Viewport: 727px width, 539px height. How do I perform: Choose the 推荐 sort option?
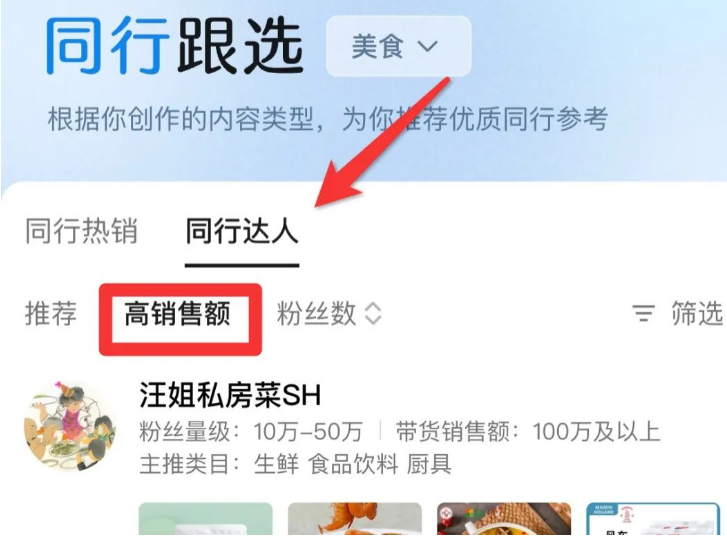click(51, 314)
